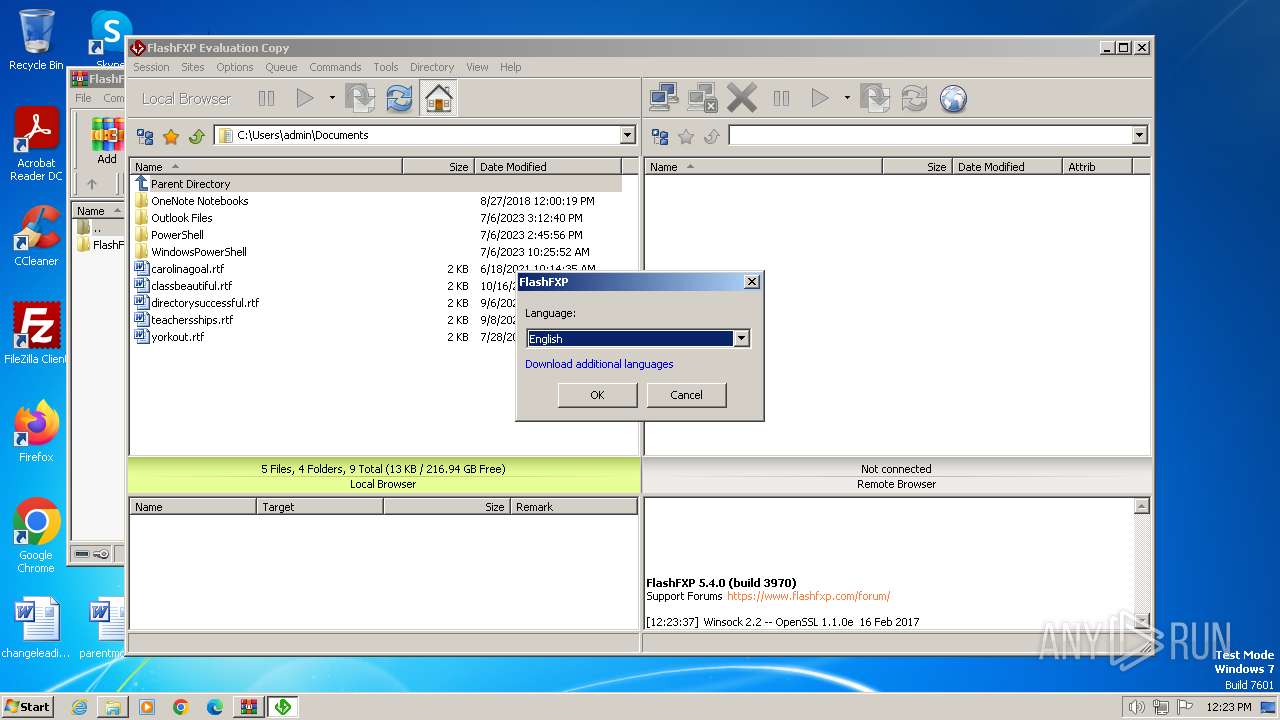The width and height of the screenshot is (1280, 720).
Task: Click the remote tree view icon beside path
Action: [660, 136]
